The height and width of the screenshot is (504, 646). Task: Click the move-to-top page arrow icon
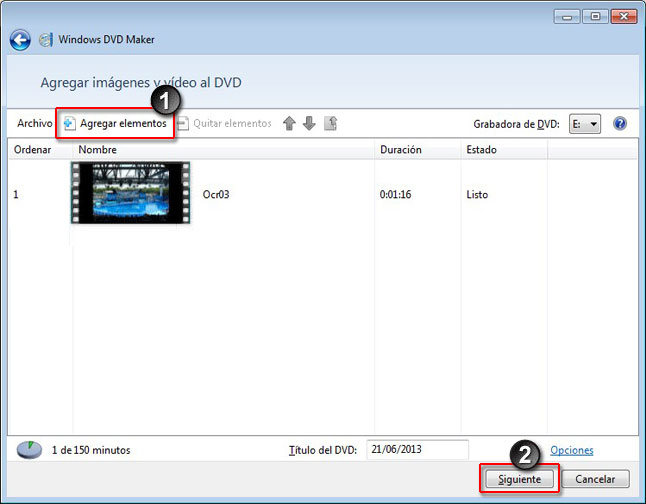pyautogui.click(x=330, y=123)
